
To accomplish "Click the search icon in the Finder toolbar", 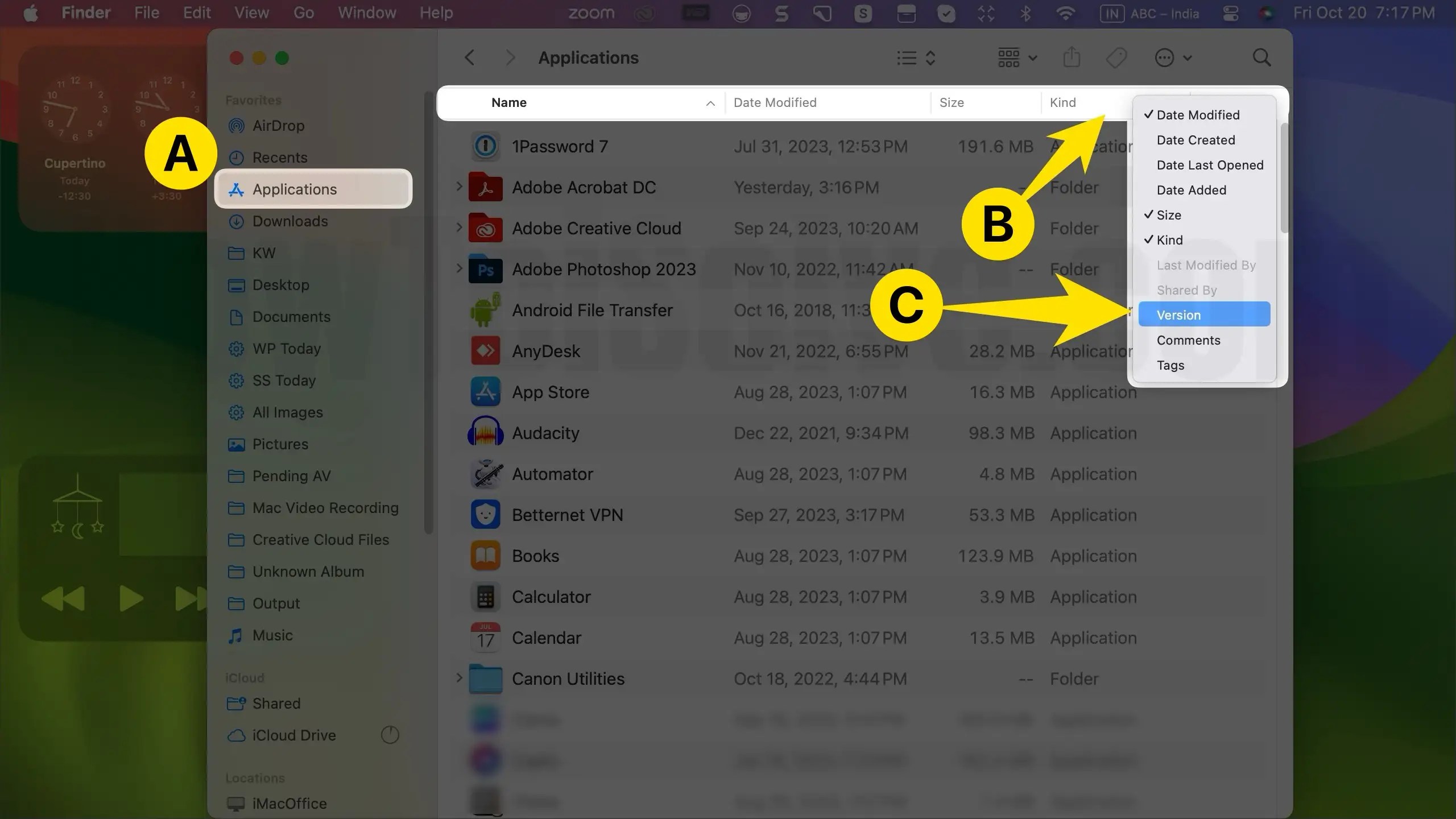I will point(1260,57).
